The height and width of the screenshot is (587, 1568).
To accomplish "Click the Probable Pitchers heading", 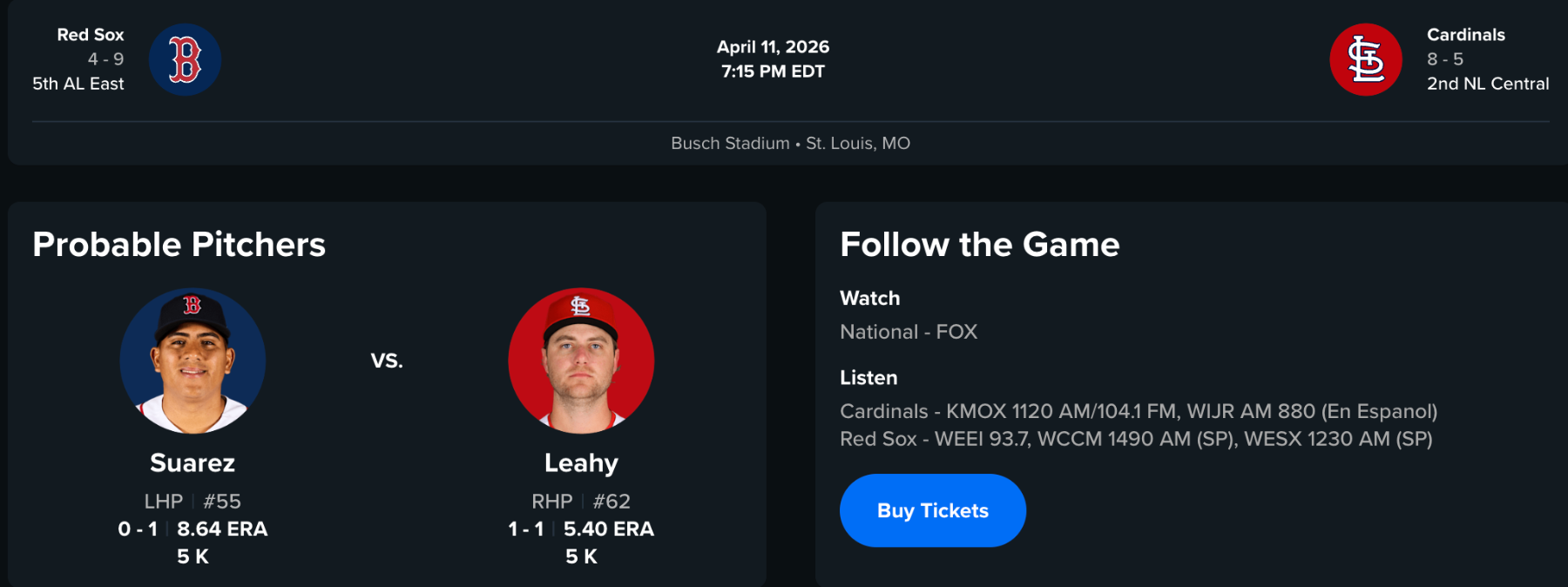I will click(x=179, y=245).
